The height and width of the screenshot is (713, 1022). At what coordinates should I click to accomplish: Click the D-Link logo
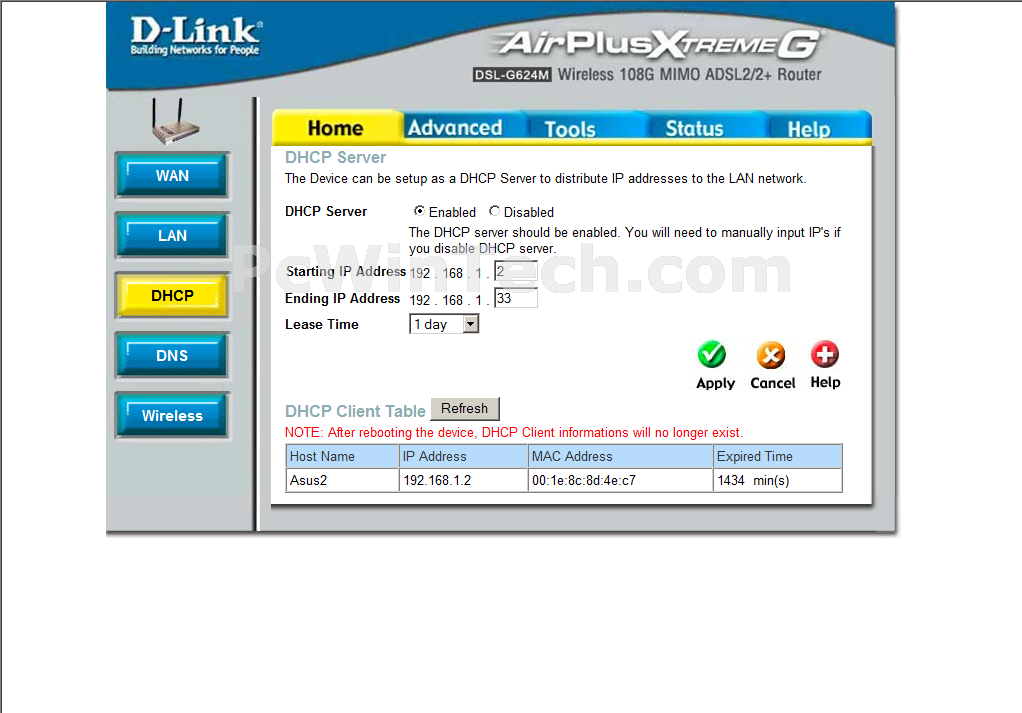coord(196,36)
